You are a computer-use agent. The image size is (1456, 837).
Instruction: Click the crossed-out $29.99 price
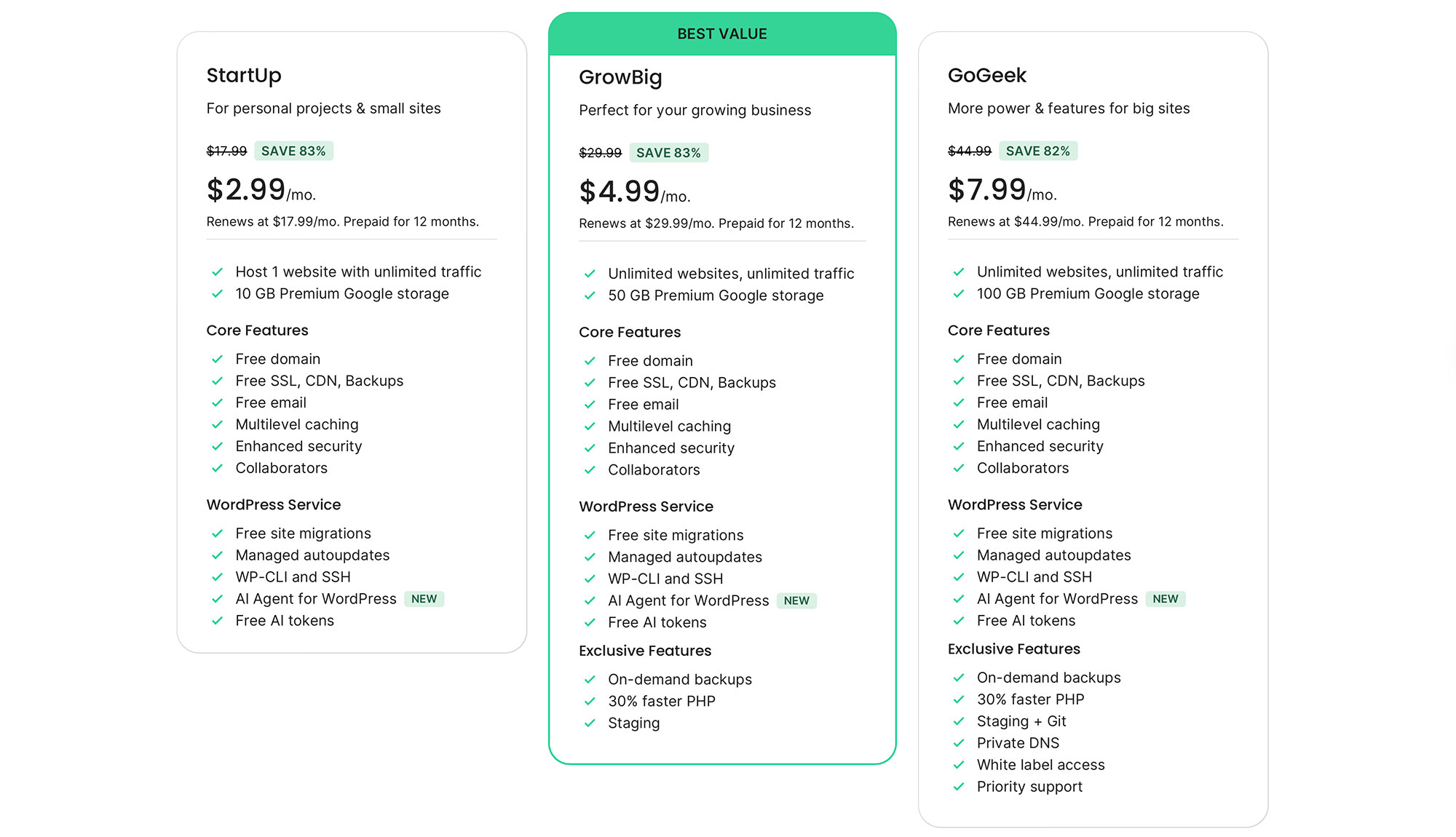point(600,153)
